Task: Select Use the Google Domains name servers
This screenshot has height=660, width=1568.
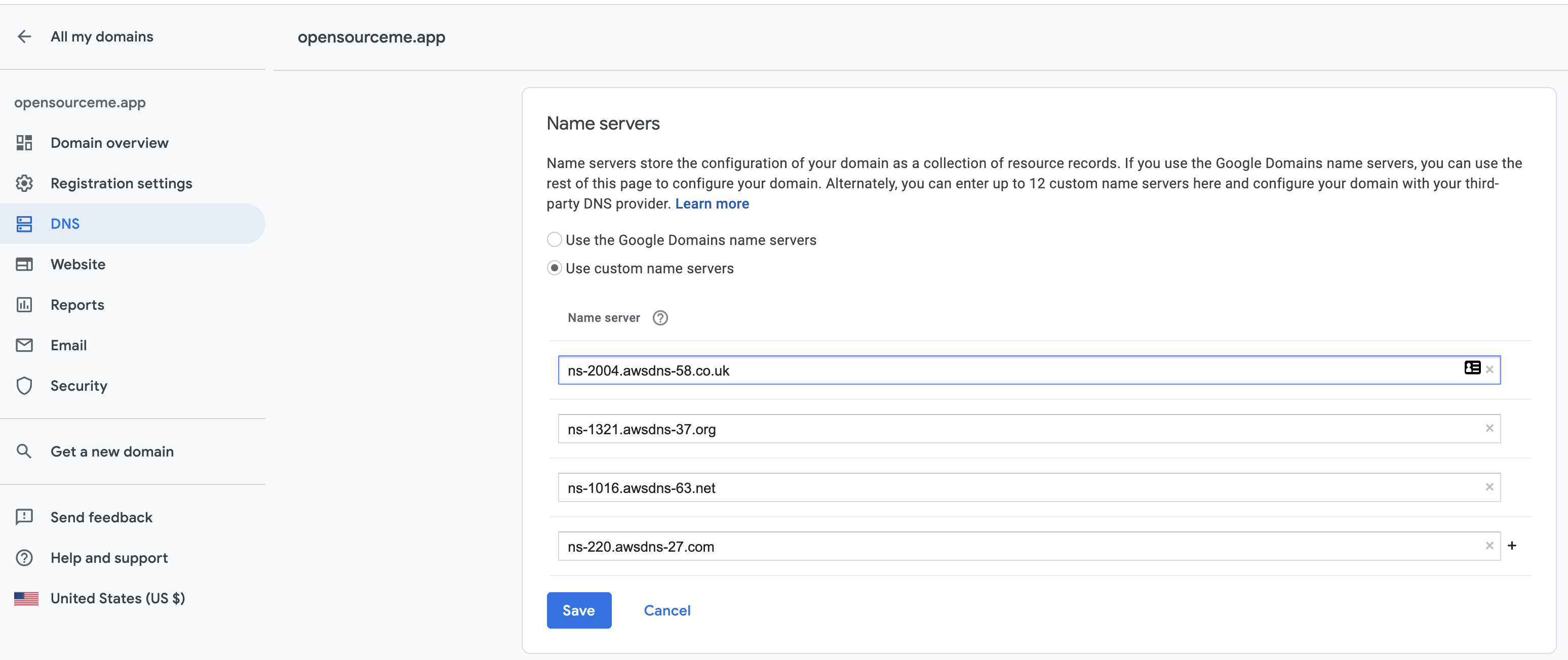Action: [x=554, y=240]
